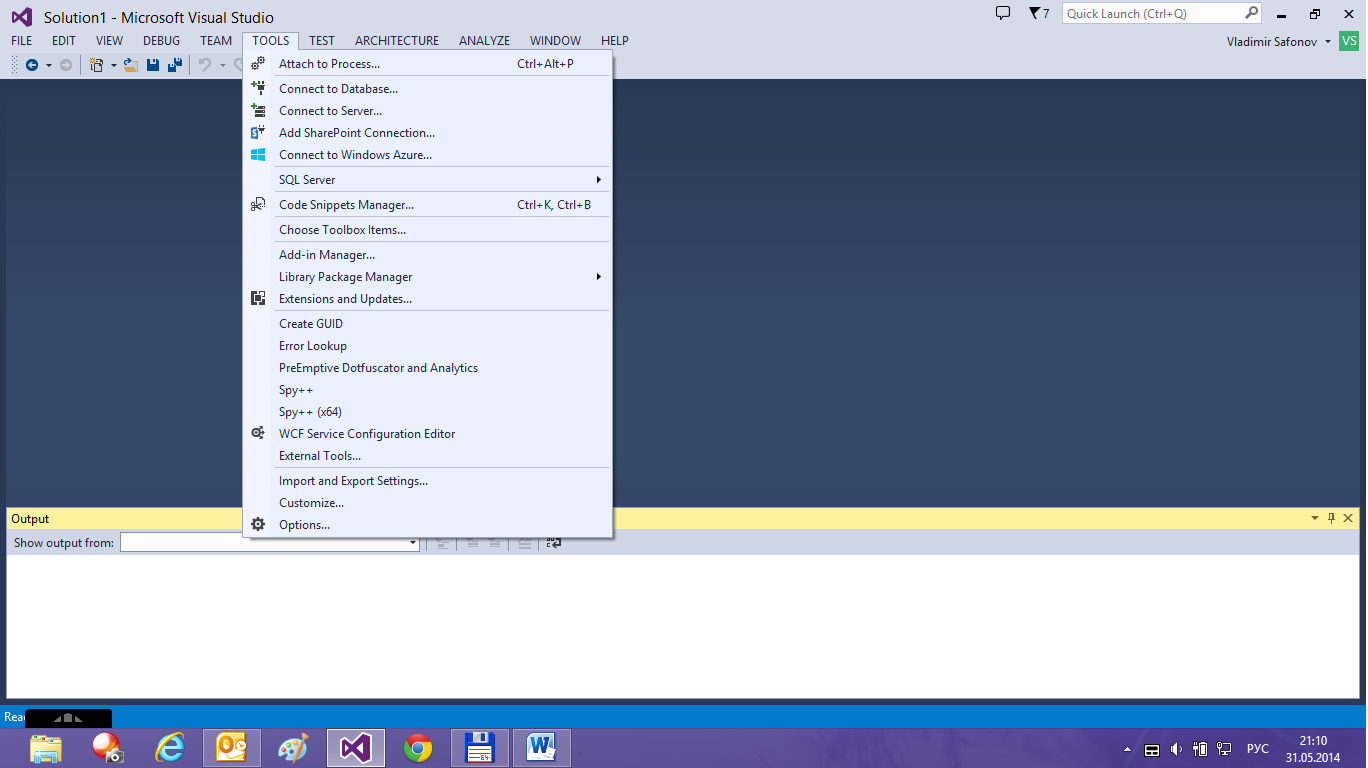Image resolution: width=1368 pixels, height=768 pixels.
Task: Close the open TOOLS menu header
Action: coord(271,41)
